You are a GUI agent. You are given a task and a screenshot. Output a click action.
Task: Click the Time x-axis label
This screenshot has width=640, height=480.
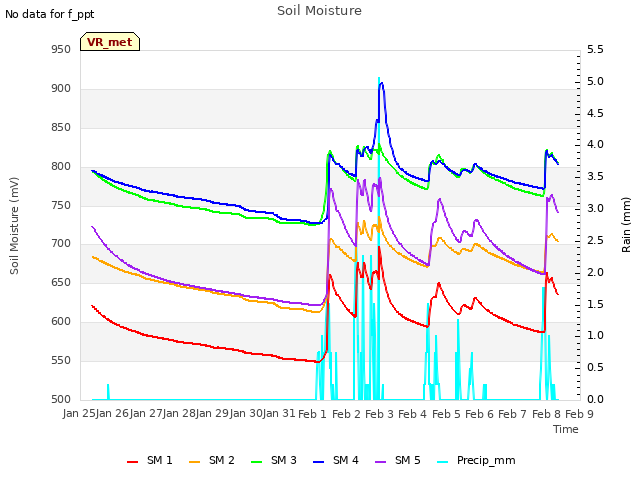566,429
